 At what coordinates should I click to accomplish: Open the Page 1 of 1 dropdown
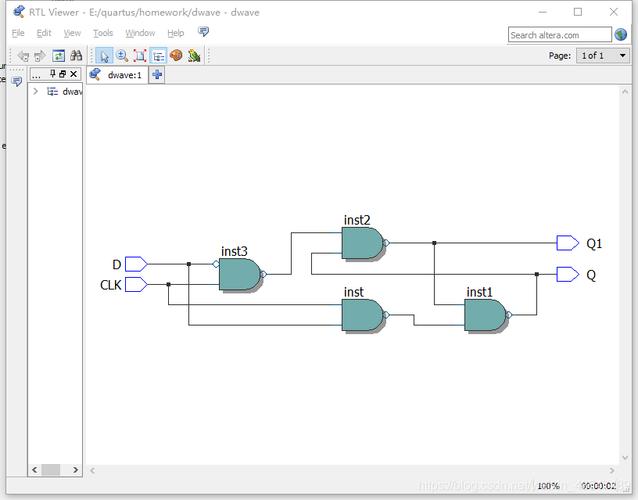(x=603, y=55)
